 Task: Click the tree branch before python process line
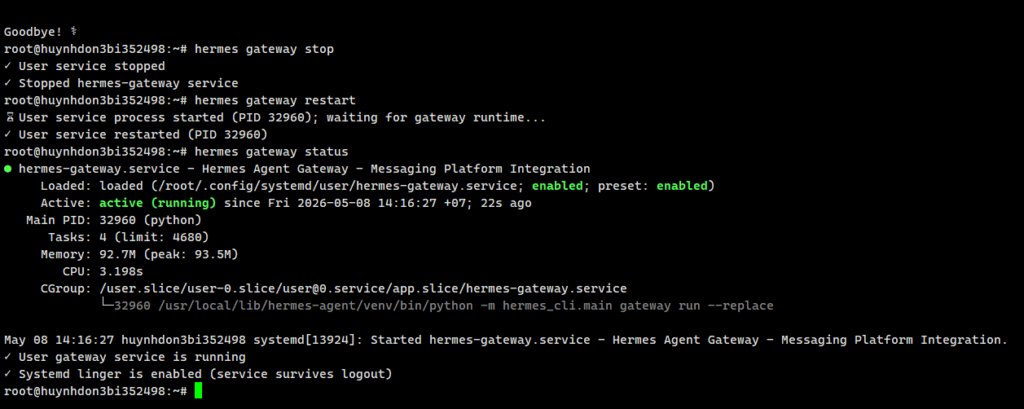(x=106, y=306)
